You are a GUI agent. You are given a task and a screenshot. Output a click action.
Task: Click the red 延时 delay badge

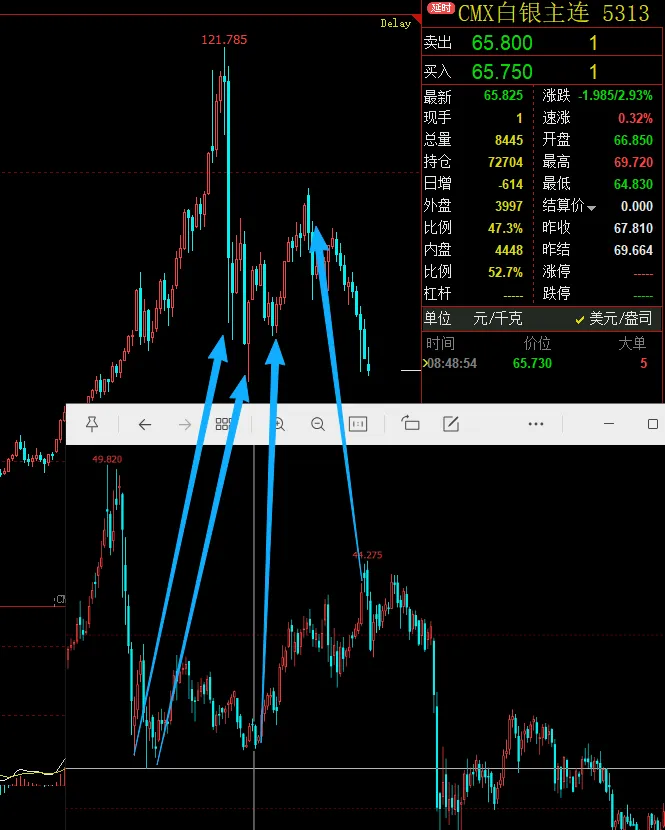coord(441,8)
